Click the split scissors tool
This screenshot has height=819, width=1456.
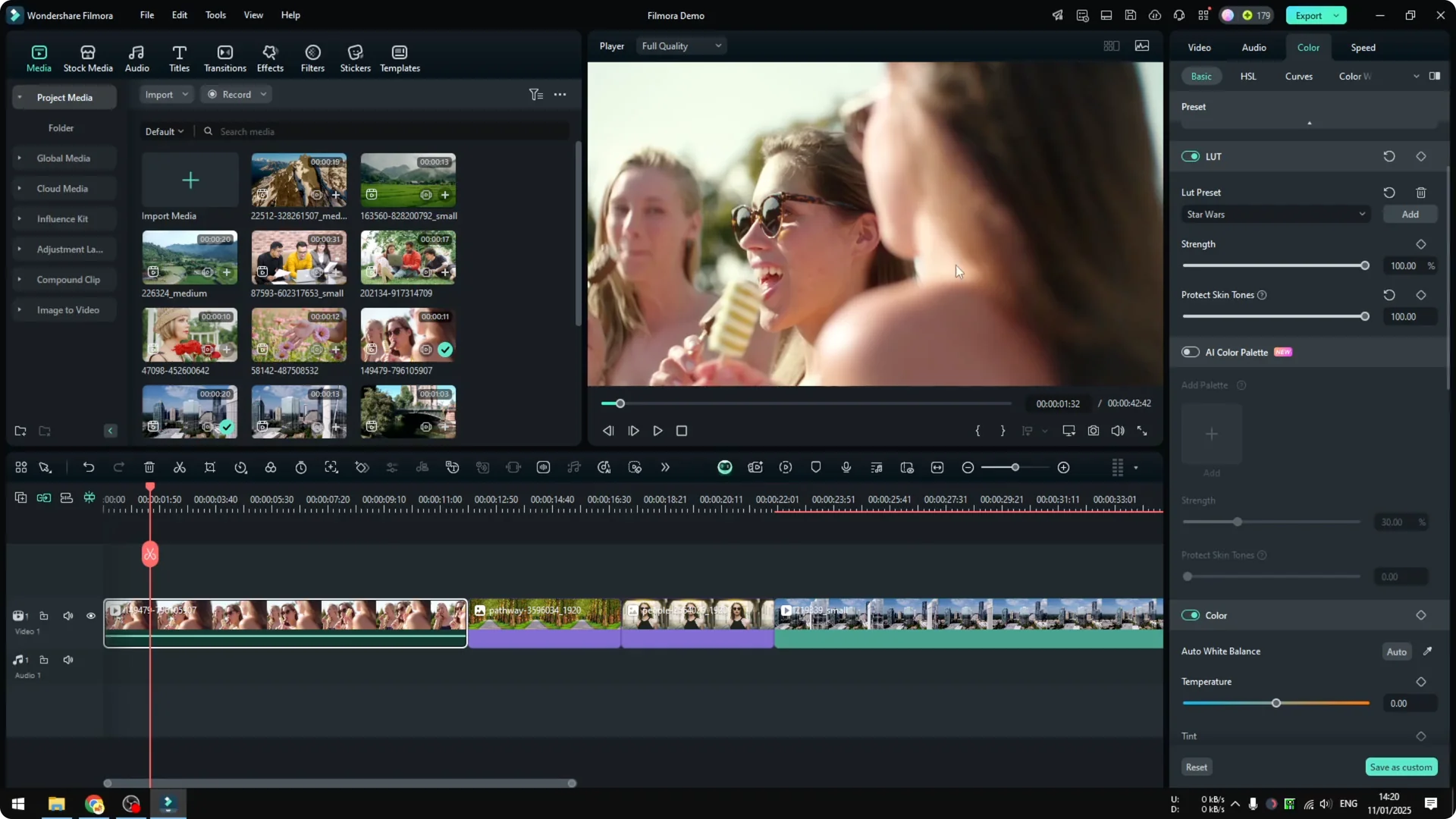pyautogui.click(x=180, y=468)
